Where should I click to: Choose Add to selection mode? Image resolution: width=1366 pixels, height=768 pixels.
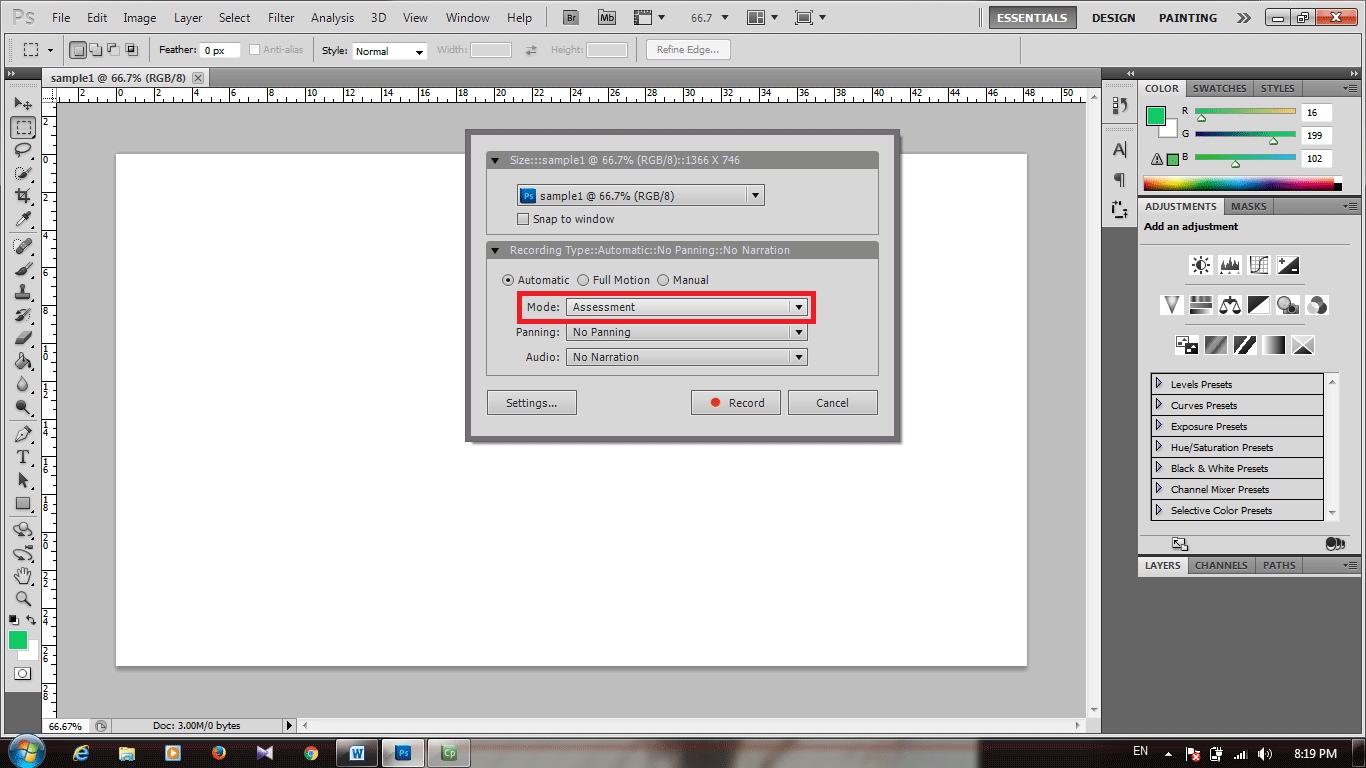coord(97,50)
